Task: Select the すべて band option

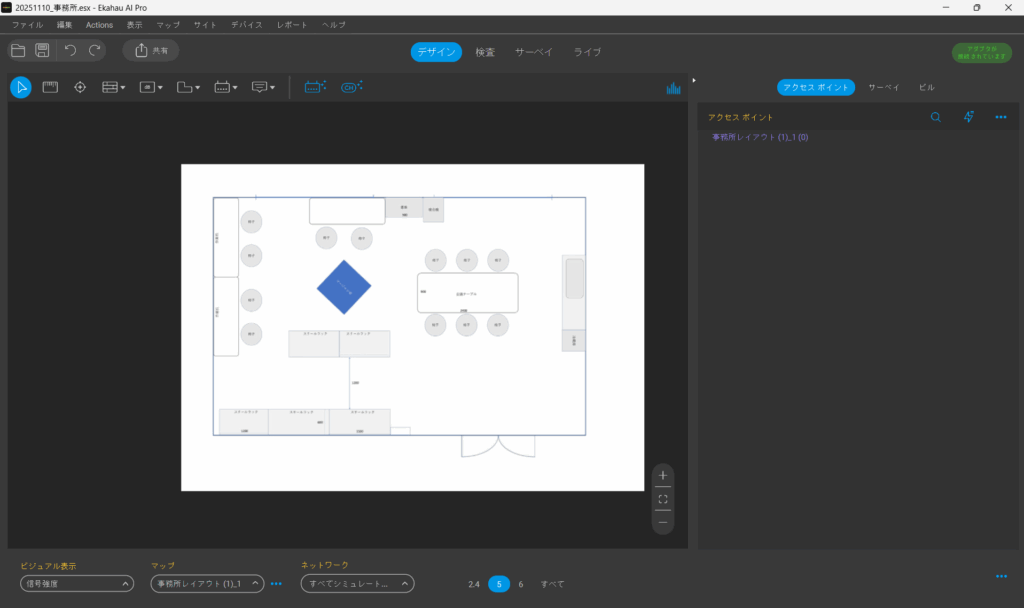Action: (552, 584)
